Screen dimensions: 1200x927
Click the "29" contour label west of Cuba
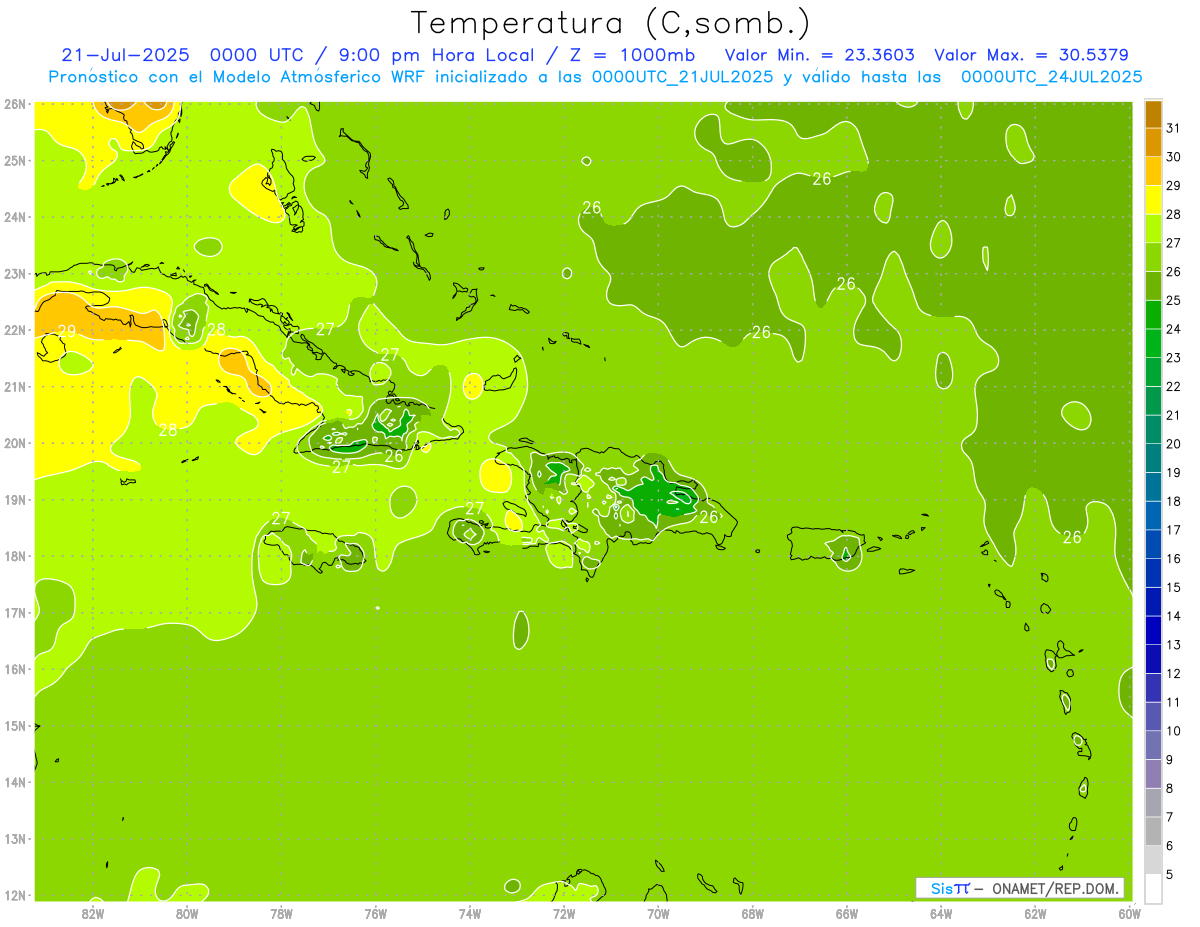point(67,331)
